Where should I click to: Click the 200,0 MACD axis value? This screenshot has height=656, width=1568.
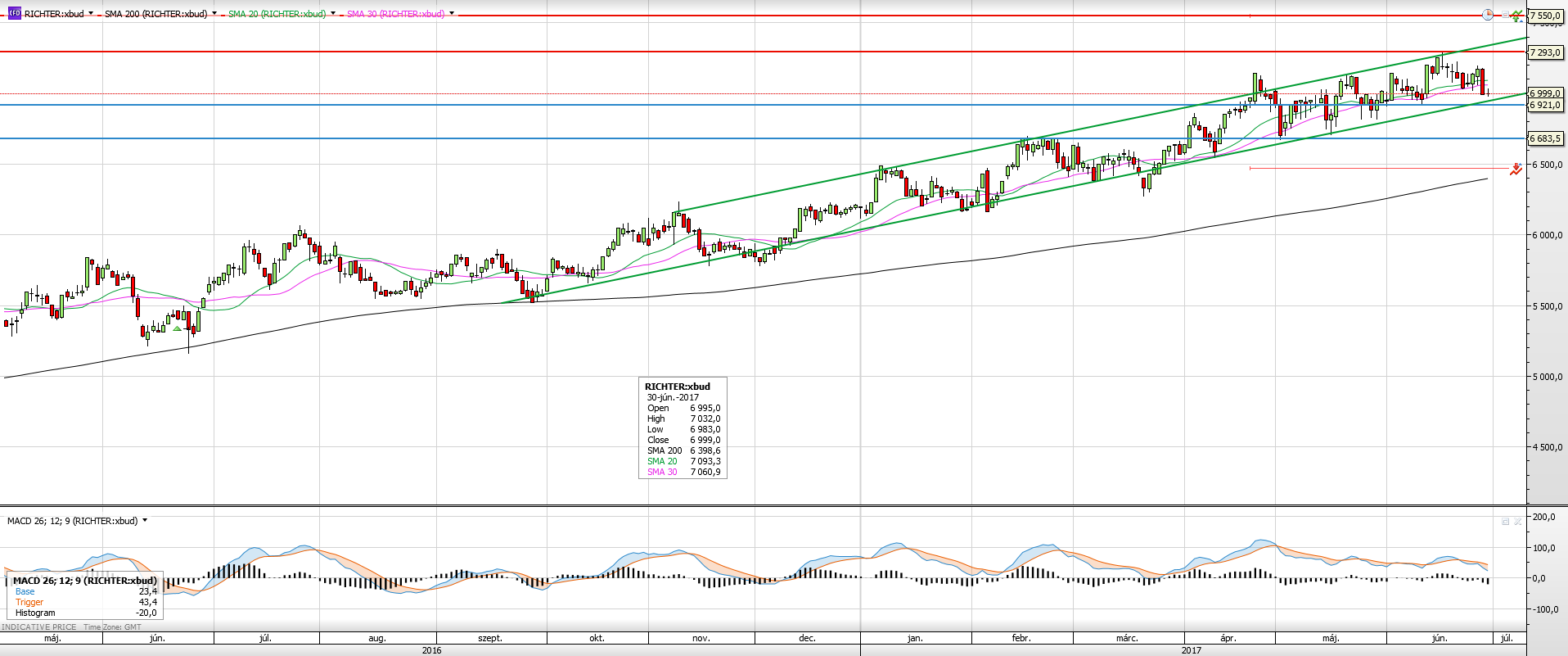coord(1544,517)
